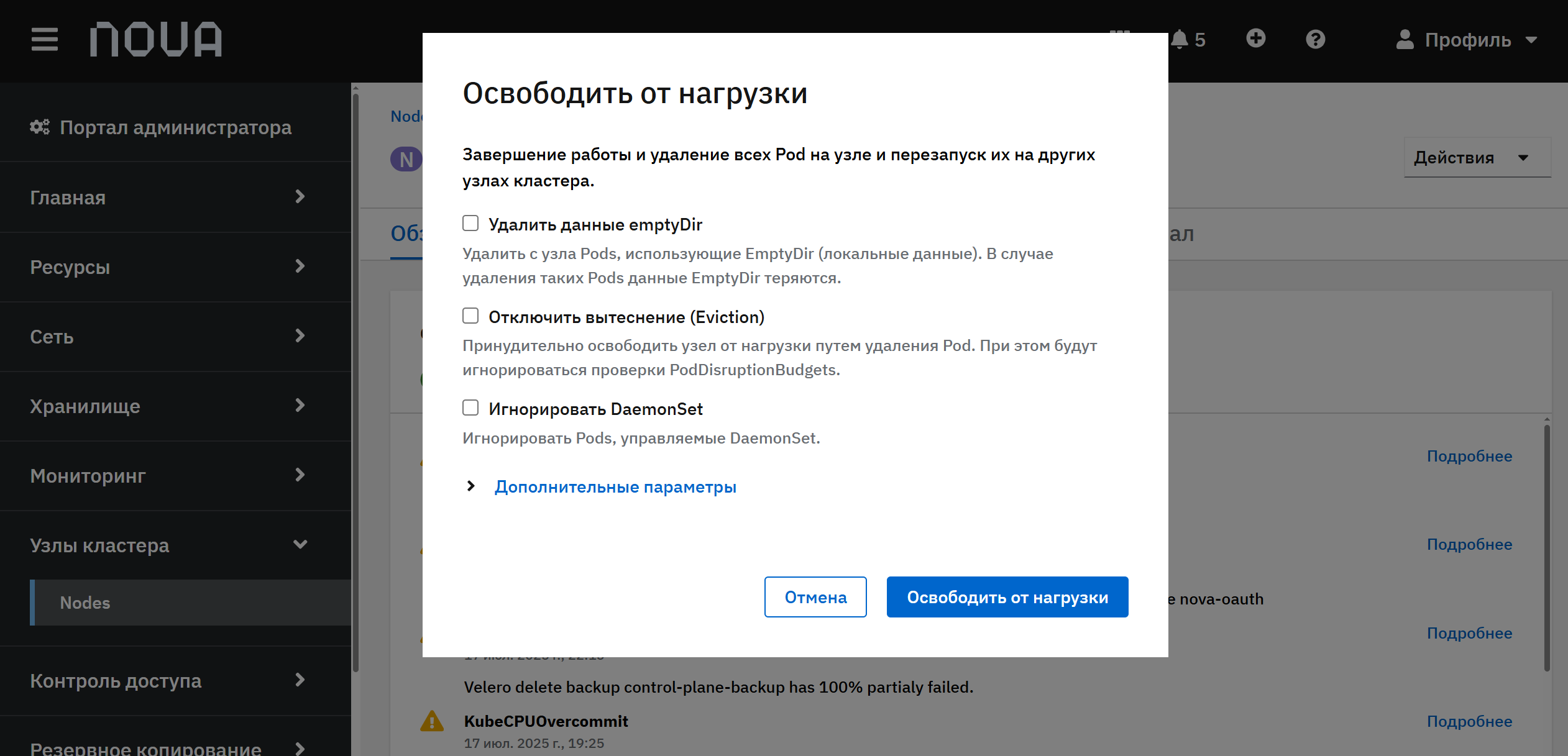Open Дополнительные параметры link
1568x756 pixels.
[x=615, y=486]
